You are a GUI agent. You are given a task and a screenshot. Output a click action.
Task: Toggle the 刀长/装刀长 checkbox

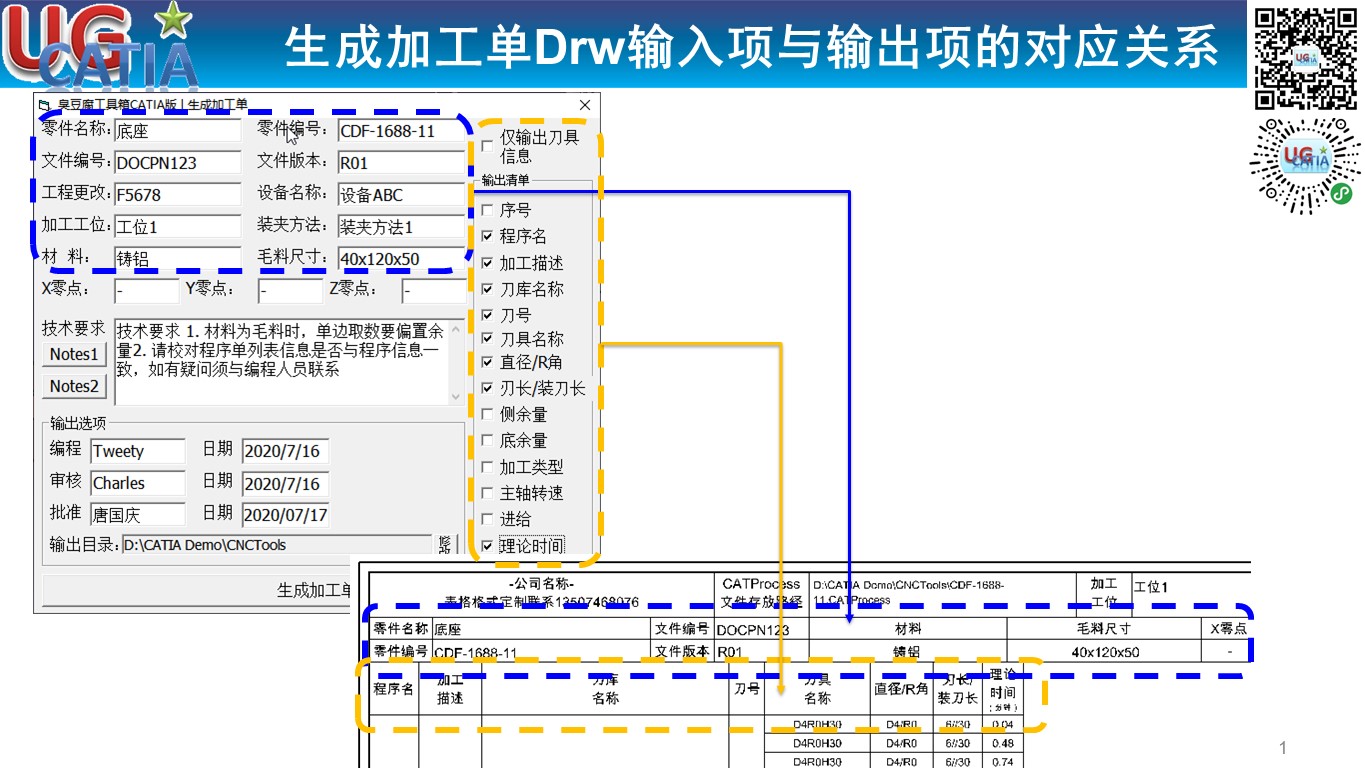tap(487, 388)
